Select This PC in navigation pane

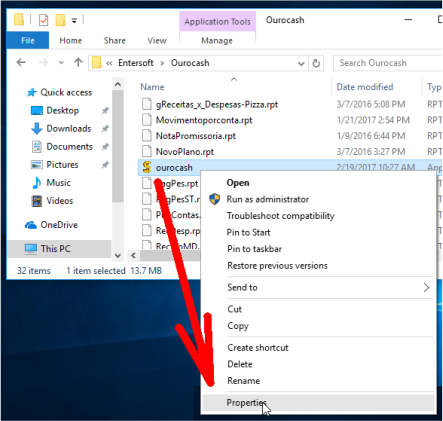(x=55, y=248)
